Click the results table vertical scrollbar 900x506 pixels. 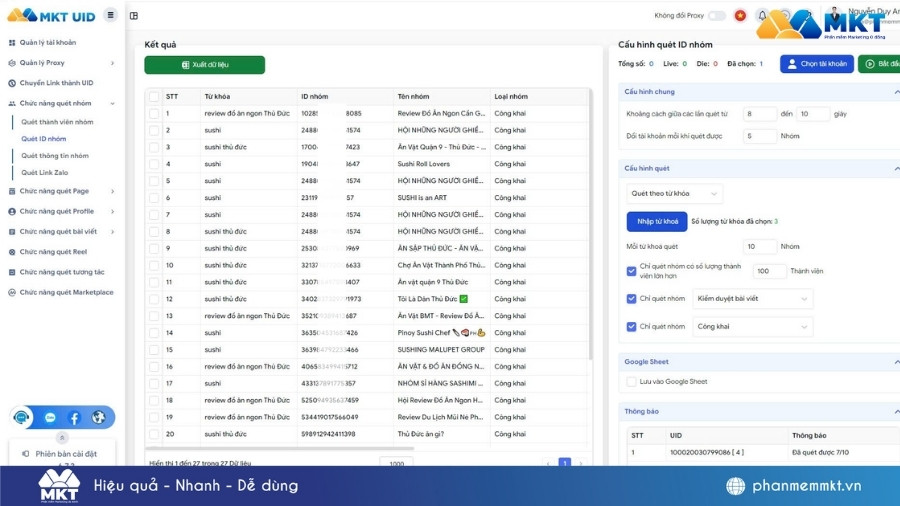coord(590,224)
